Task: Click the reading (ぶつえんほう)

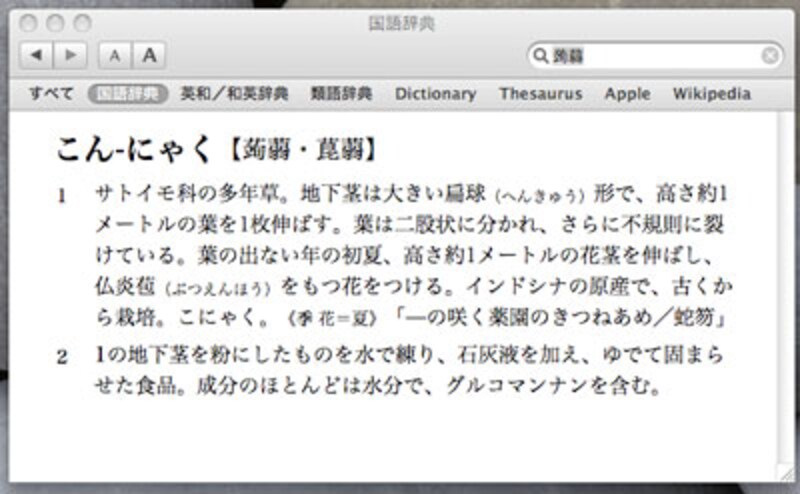Action: (x=218, y=288)
